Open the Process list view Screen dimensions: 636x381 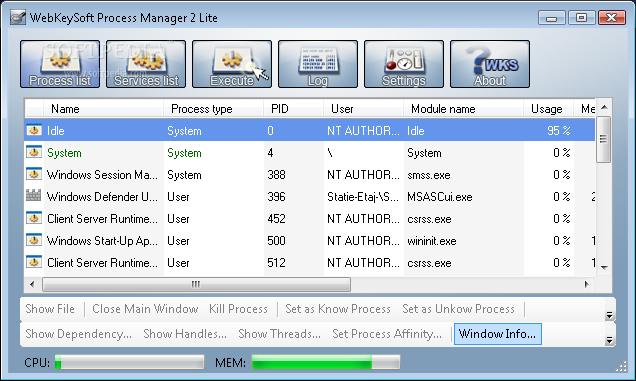60,64
